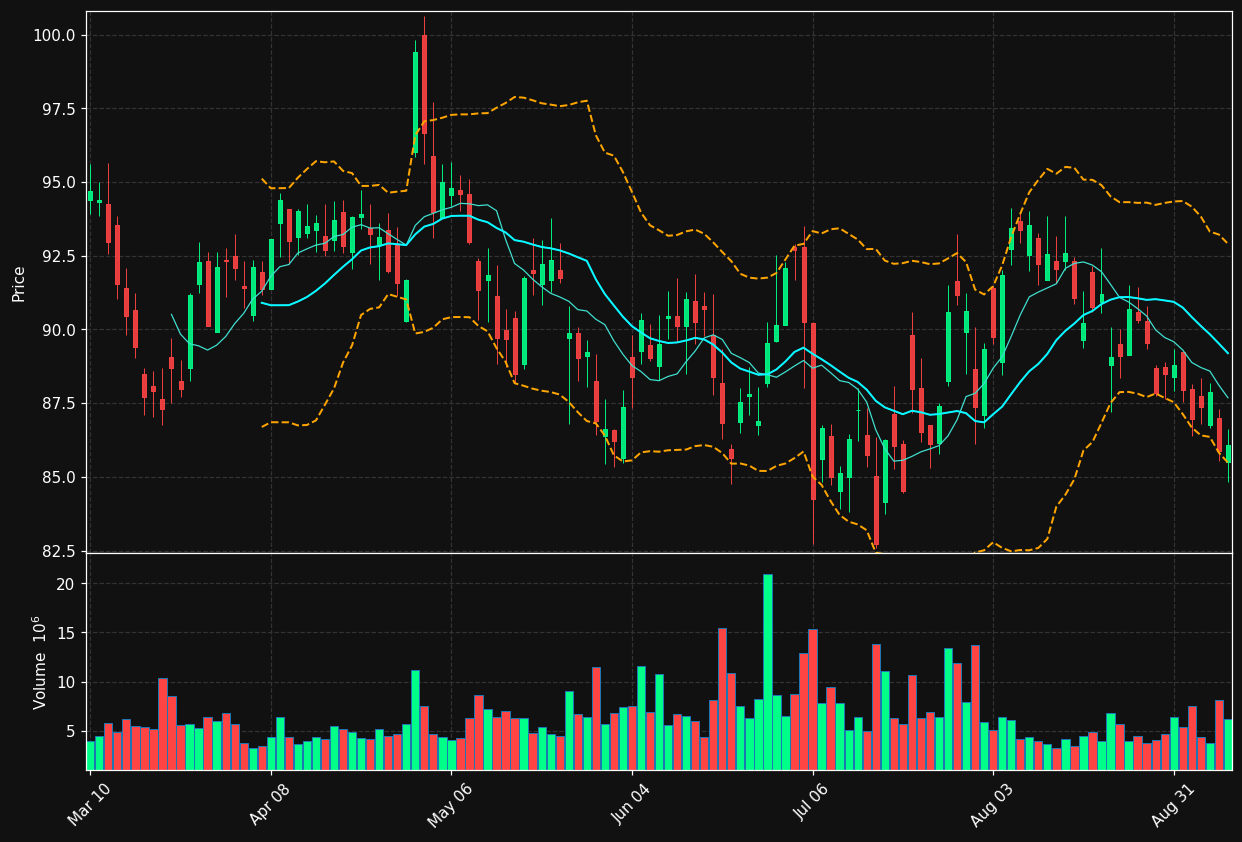Click the 87.5 price axis label
The image size is (1242, 842).
[58, 404]
